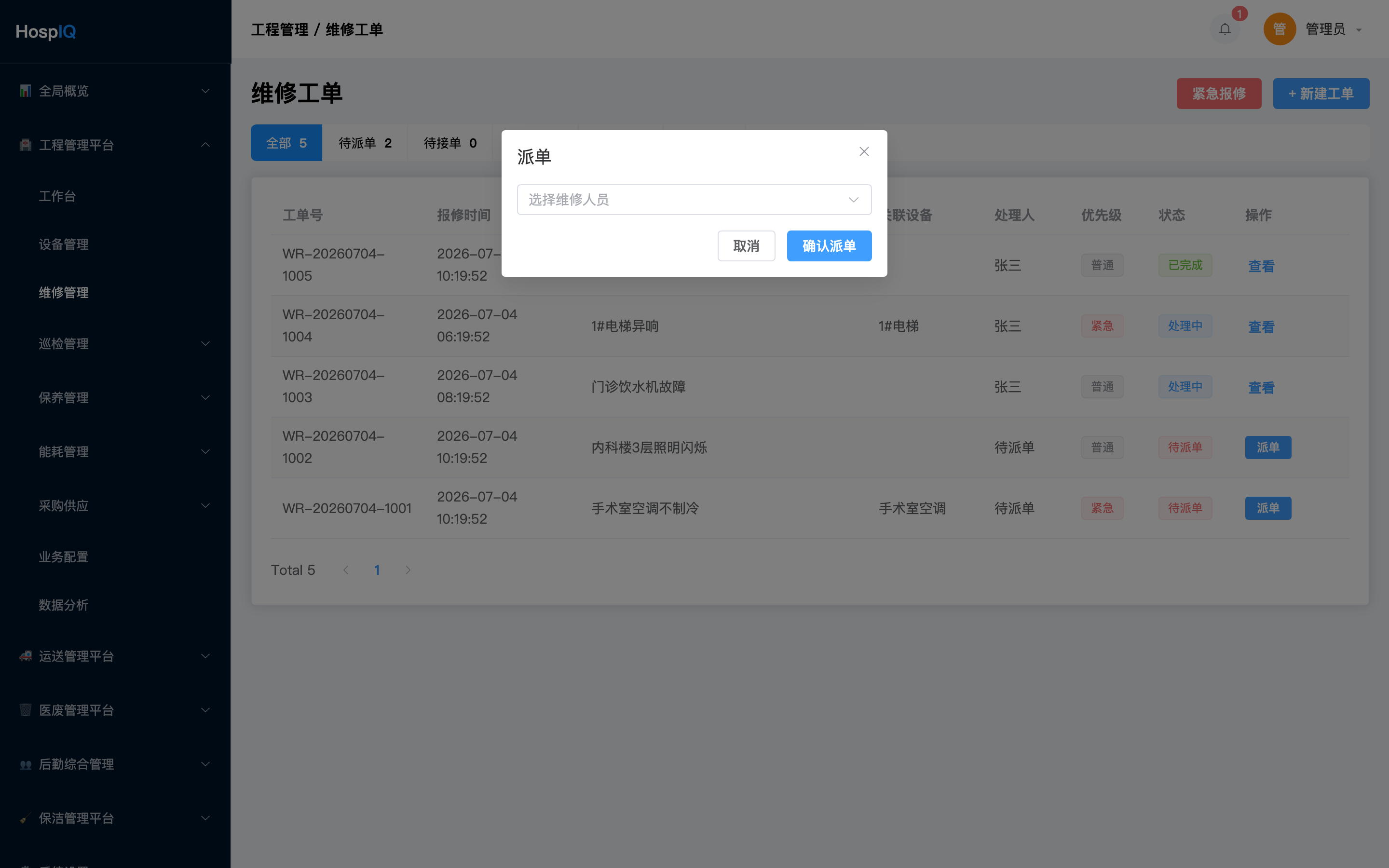Click the 工单号 column header

point(302,215)
